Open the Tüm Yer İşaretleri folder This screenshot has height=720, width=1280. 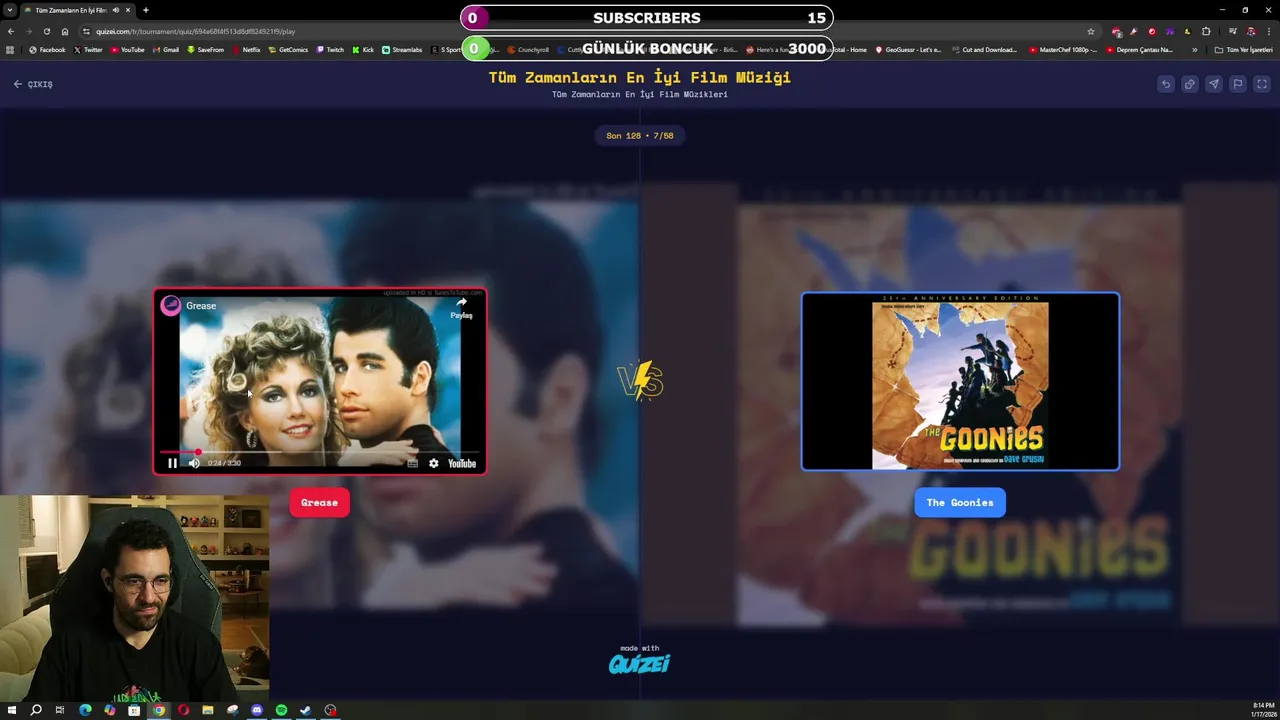[x=1243, y=49]
